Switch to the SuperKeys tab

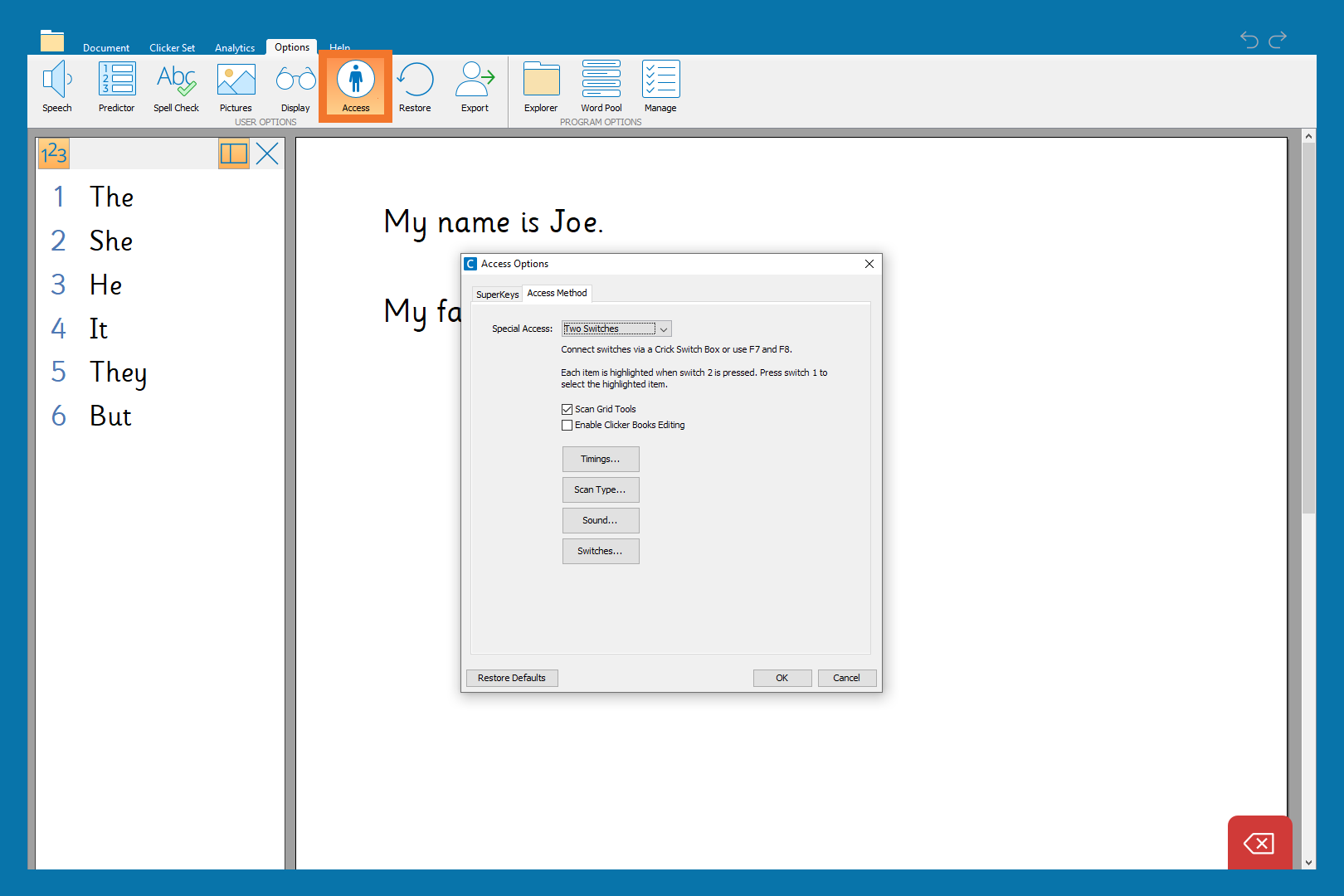point(497,295)
